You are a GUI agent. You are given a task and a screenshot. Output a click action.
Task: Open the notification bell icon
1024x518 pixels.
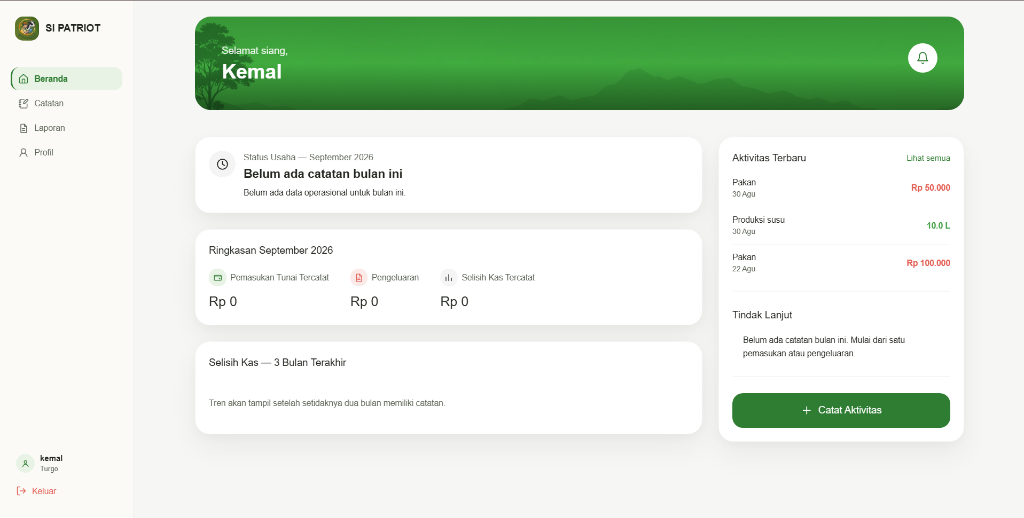click(x=922, y=58)
